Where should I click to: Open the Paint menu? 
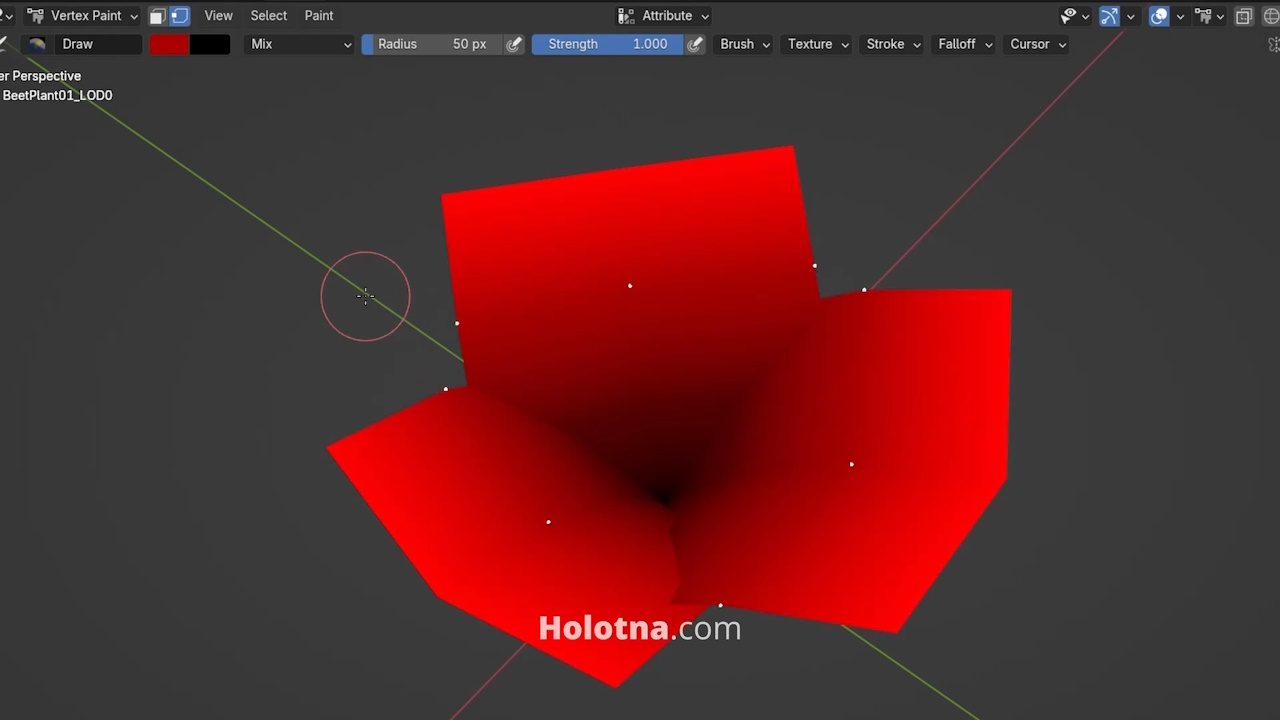pyautogui.click(x=319, y=16)
